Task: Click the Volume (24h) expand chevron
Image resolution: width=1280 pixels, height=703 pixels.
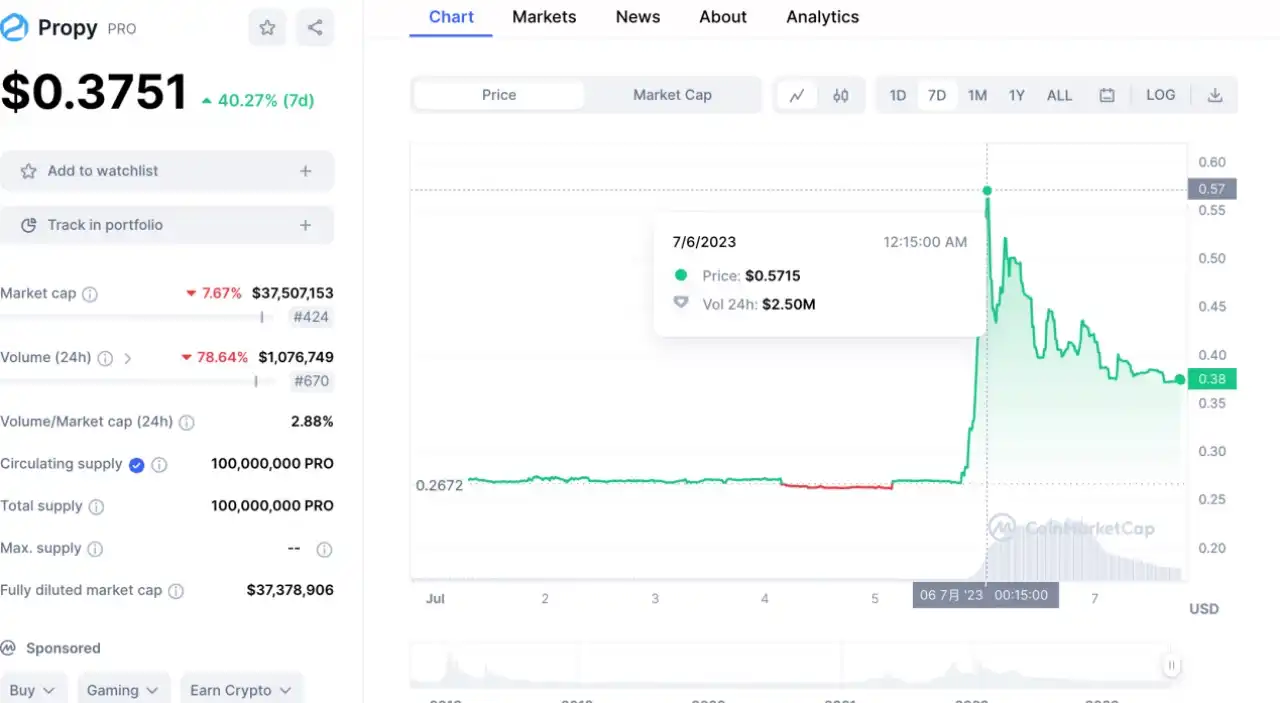Action: point(128,358)
